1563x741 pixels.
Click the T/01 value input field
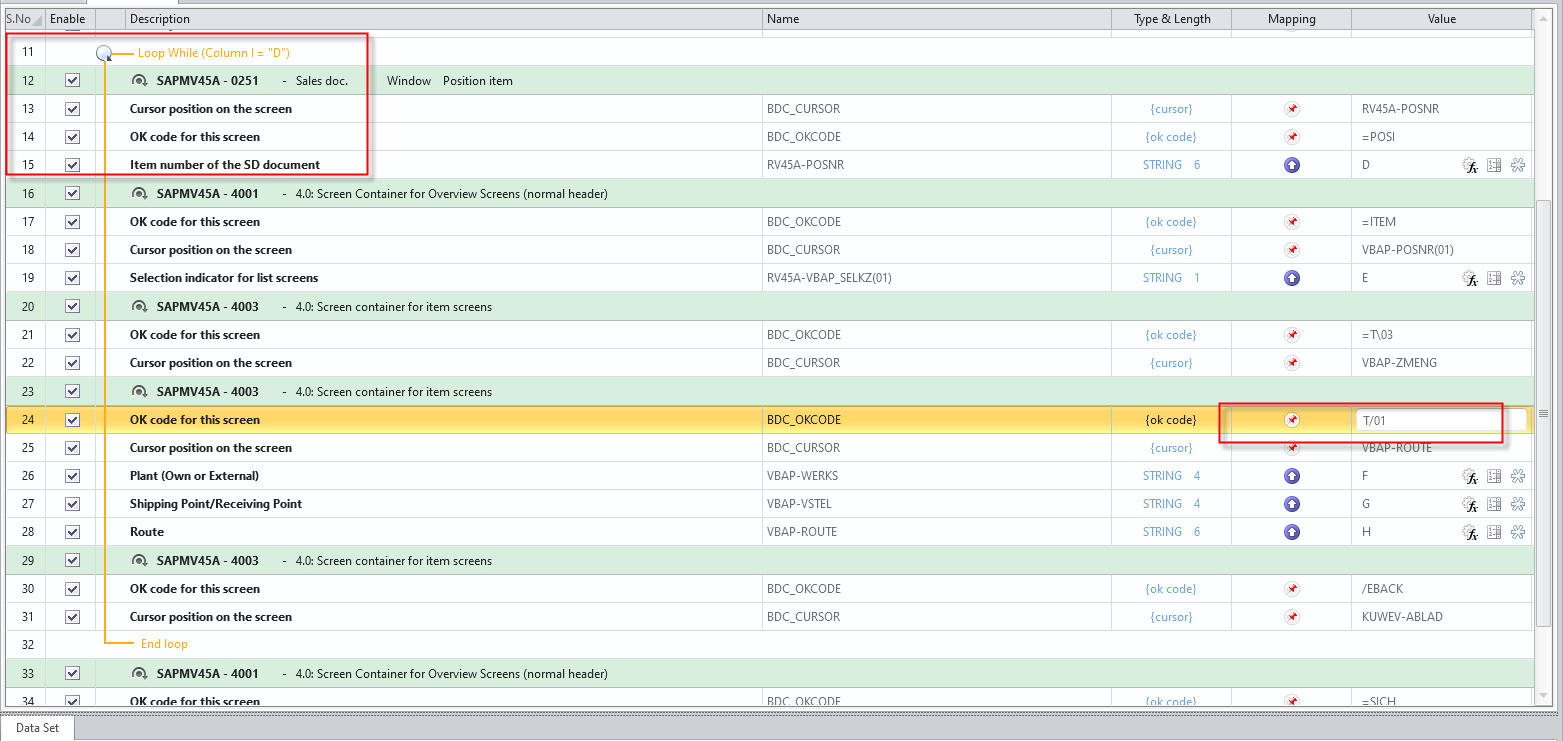coord(1440,421)
